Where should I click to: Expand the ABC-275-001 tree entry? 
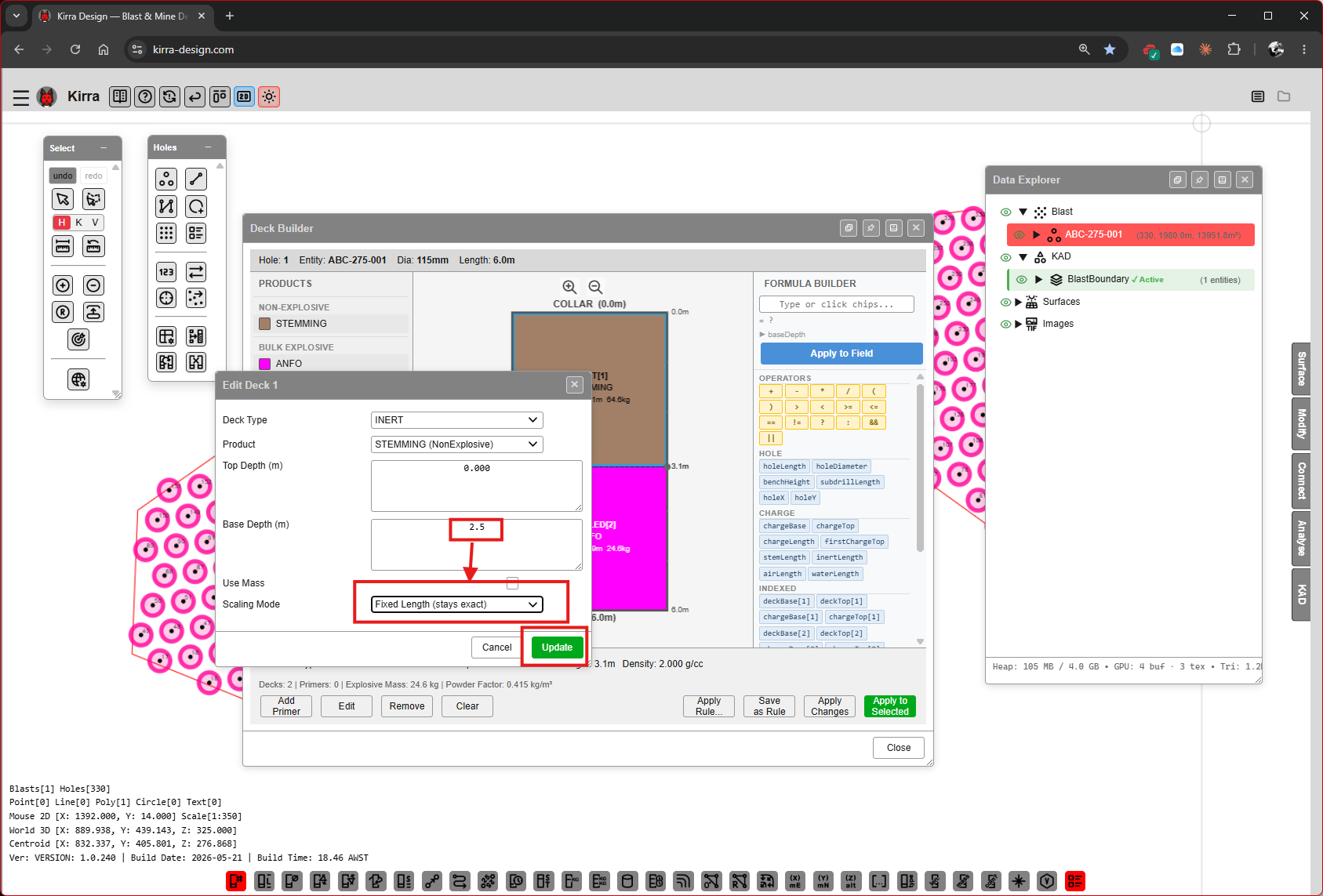pos(1037,234)
